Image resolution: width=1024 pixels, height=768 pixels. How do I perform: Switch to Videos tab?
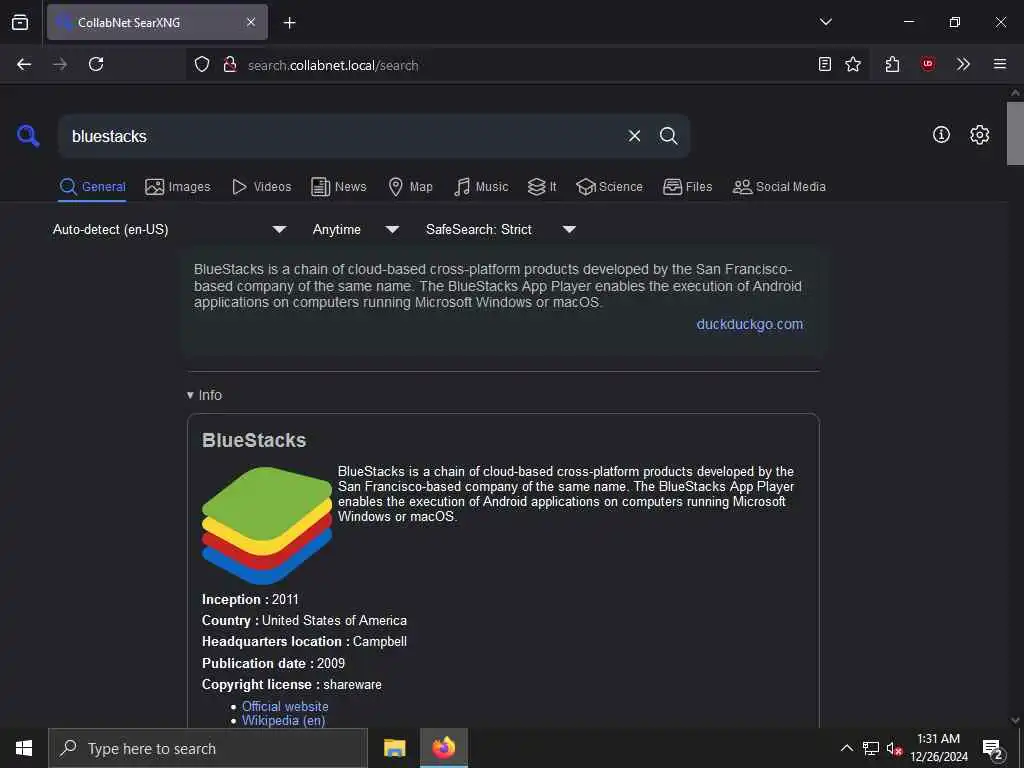262,187
